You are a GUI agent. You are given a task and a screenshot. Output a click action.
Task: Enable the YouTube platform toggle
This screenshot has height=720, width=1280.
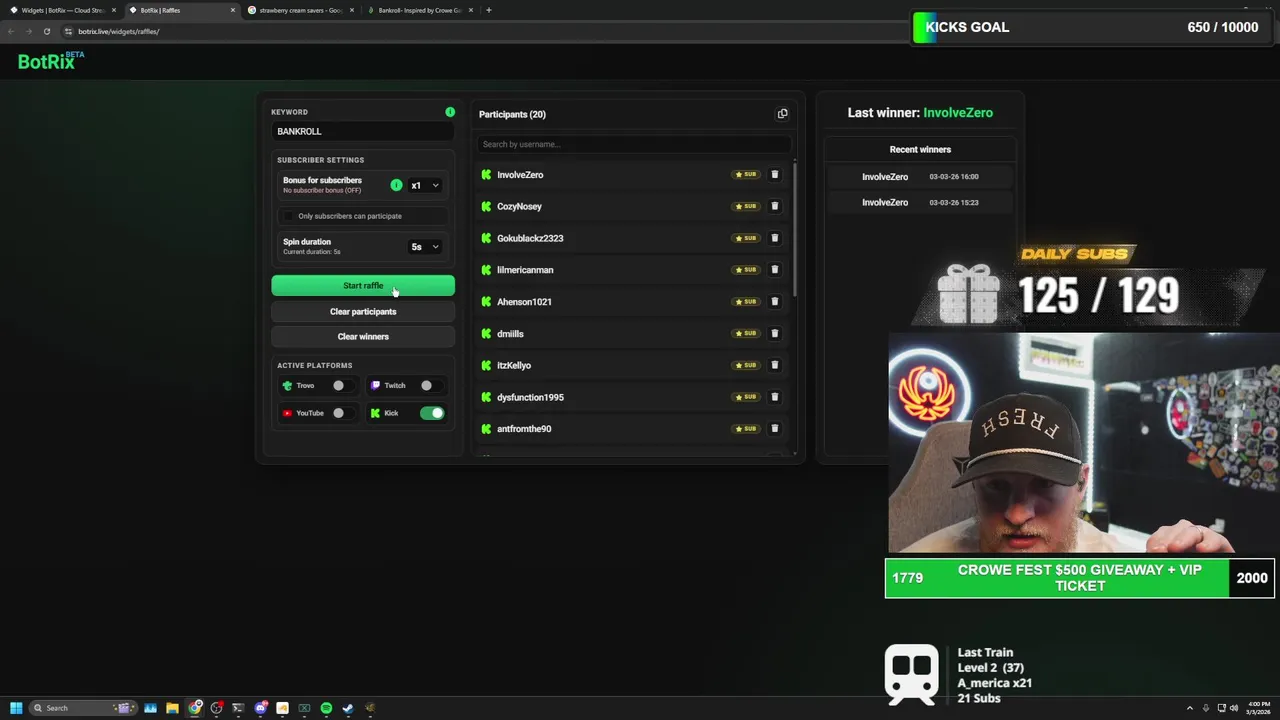pos(342,413)
